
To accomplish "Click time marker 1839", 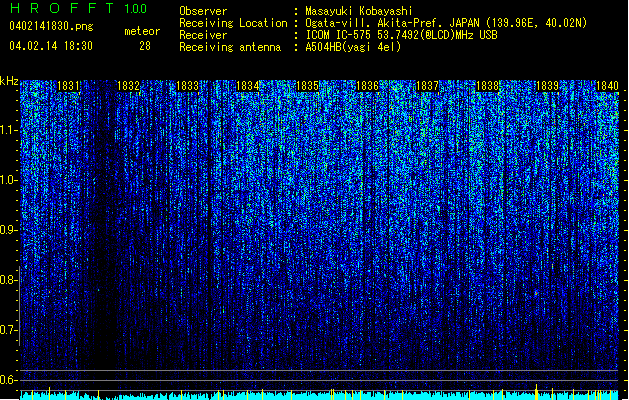I will click(548, 86).
